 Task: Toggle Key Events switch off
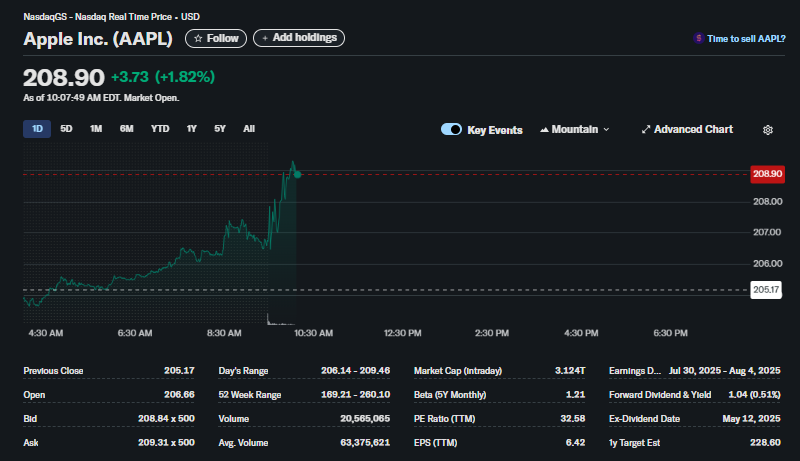[451, 130]
